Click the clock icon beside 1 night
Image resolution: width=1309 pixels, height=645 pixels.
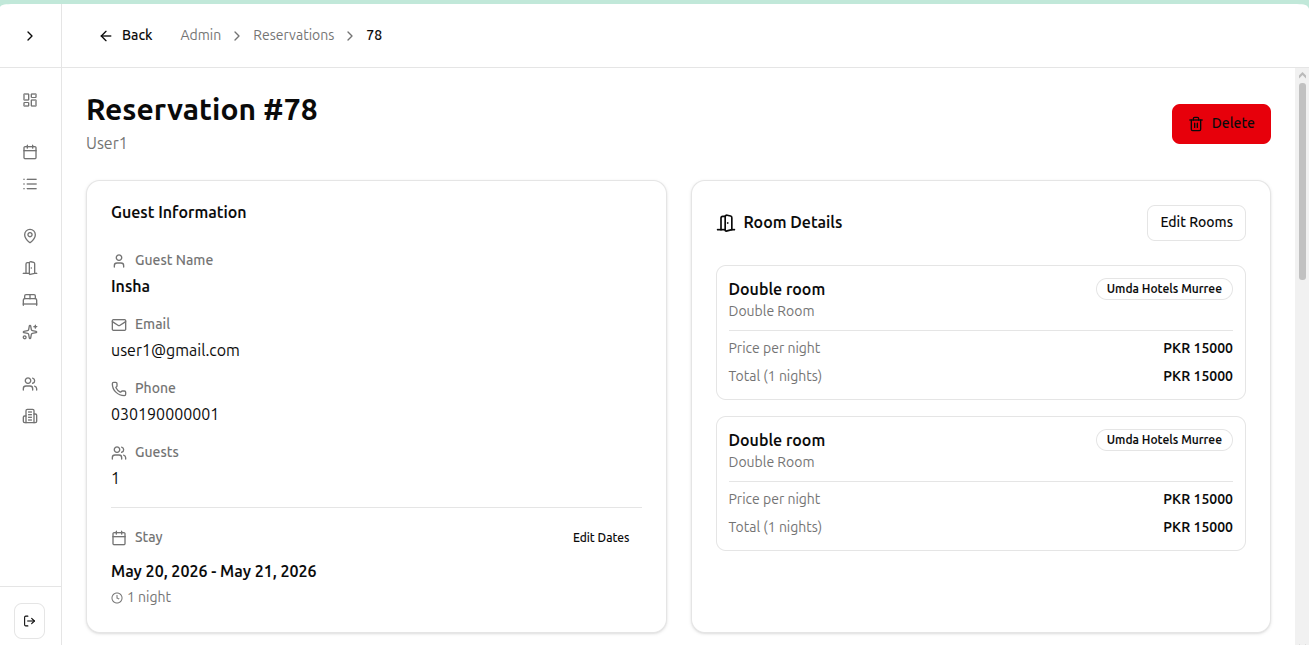click(x=117, y=598)
